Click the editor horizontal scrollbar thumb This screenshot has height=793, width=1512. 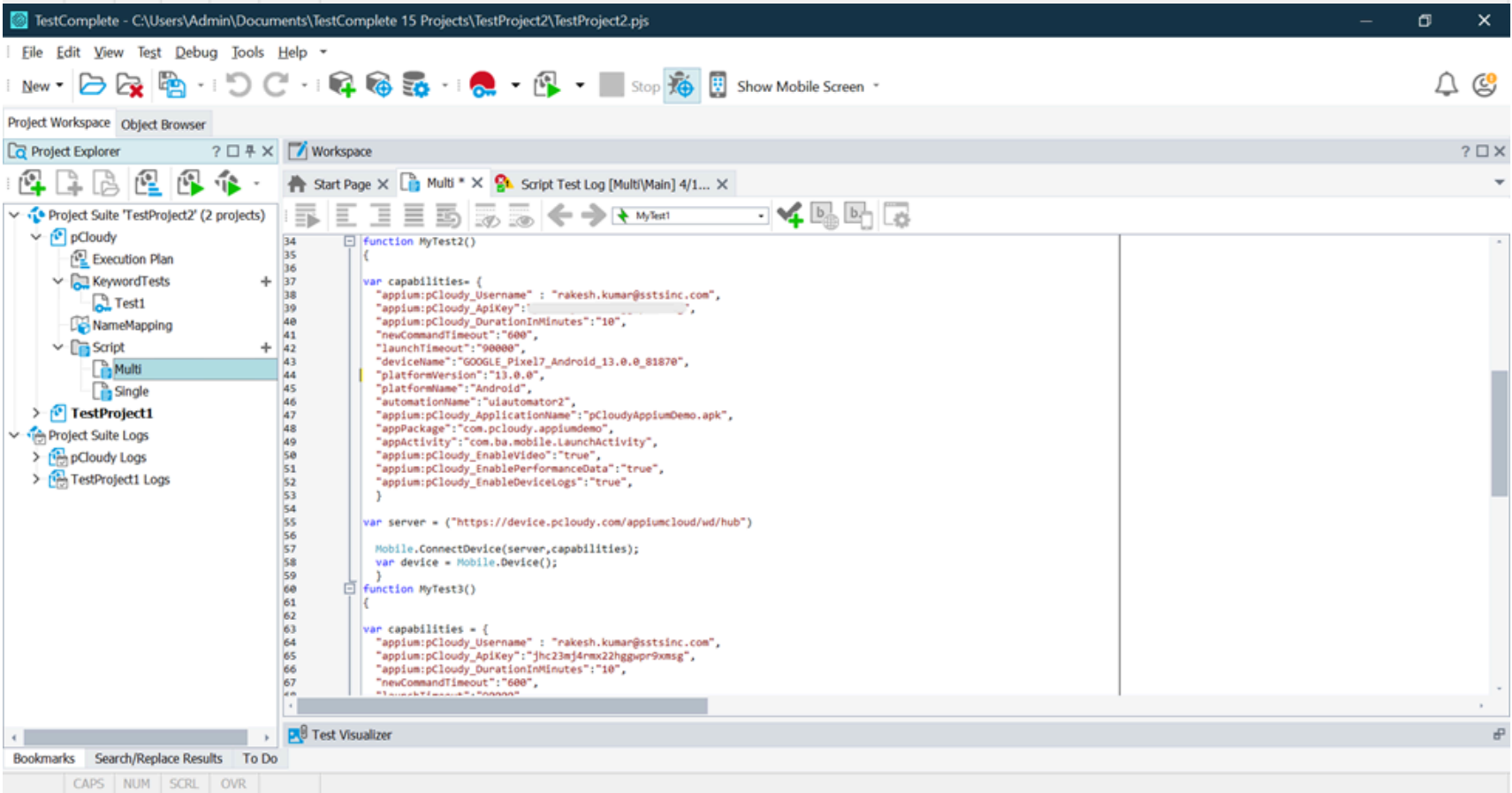pos(501,705)
